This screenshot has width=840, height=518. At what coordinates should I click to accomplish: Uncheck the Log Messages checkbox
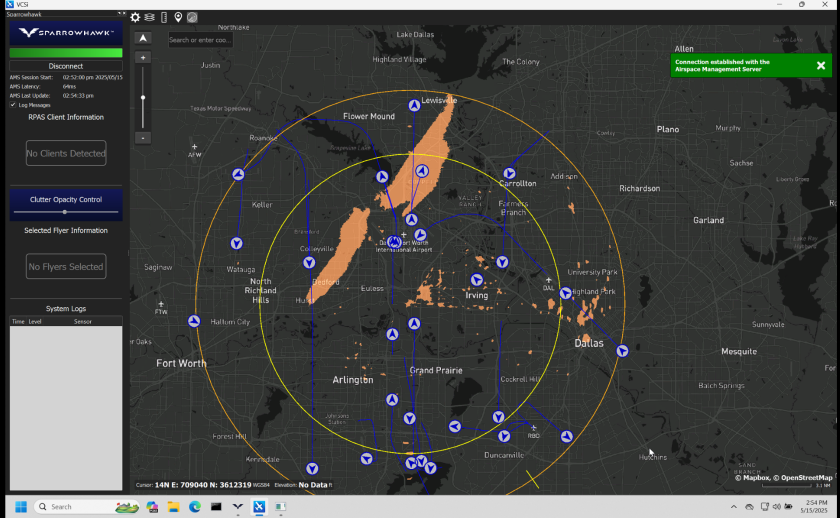coord(13,105)
